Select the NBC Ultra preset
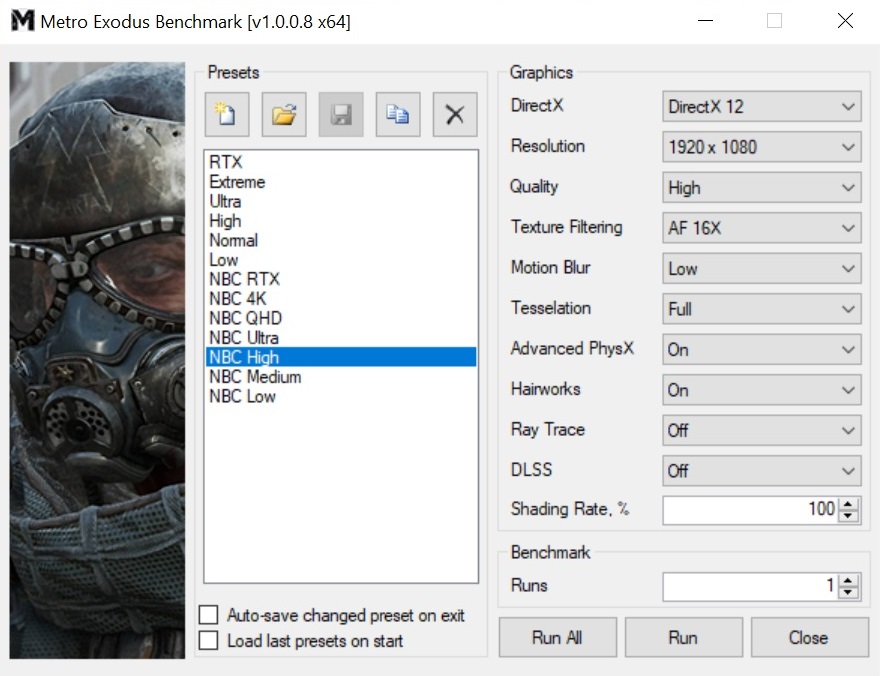Image resolution: width=880 pixels, height=676 pixels. 341,338
